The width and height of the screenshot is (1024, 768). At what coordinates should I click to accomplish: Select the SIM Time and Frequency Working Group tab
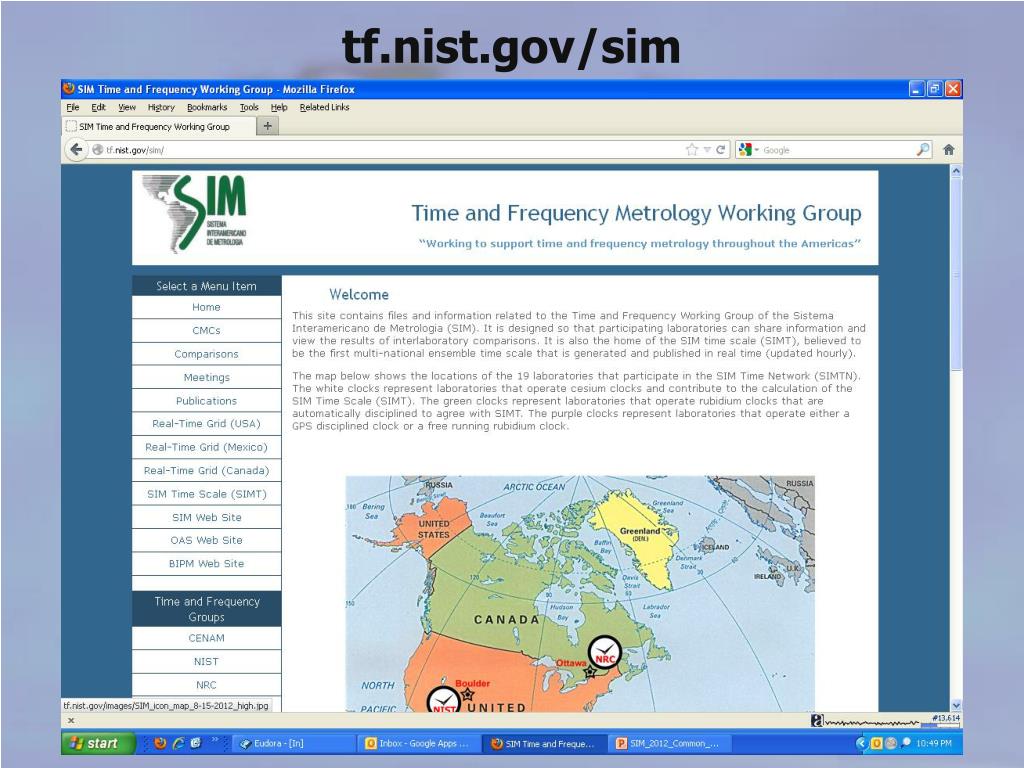click(x=158, y=126)
